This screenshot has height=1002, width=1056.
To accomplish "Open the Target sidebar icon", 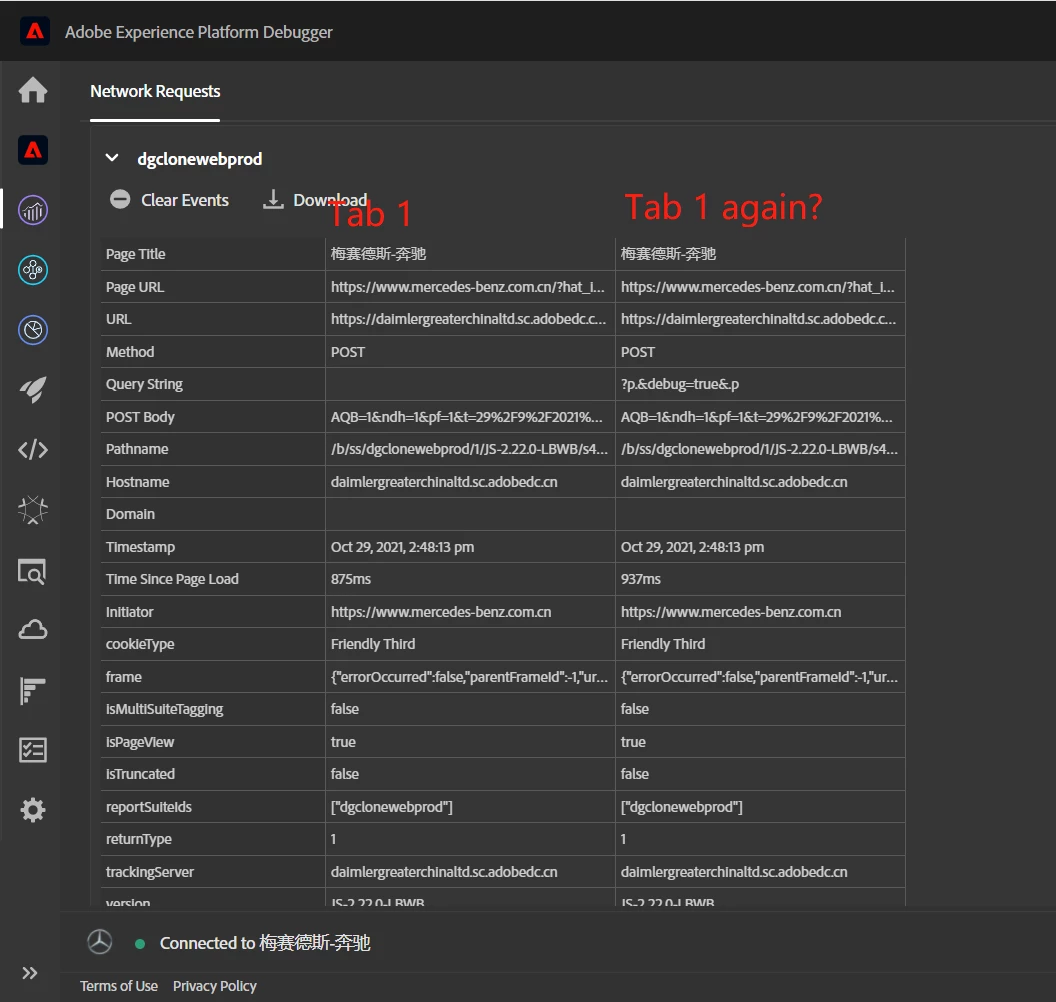I will coord(32,330).
